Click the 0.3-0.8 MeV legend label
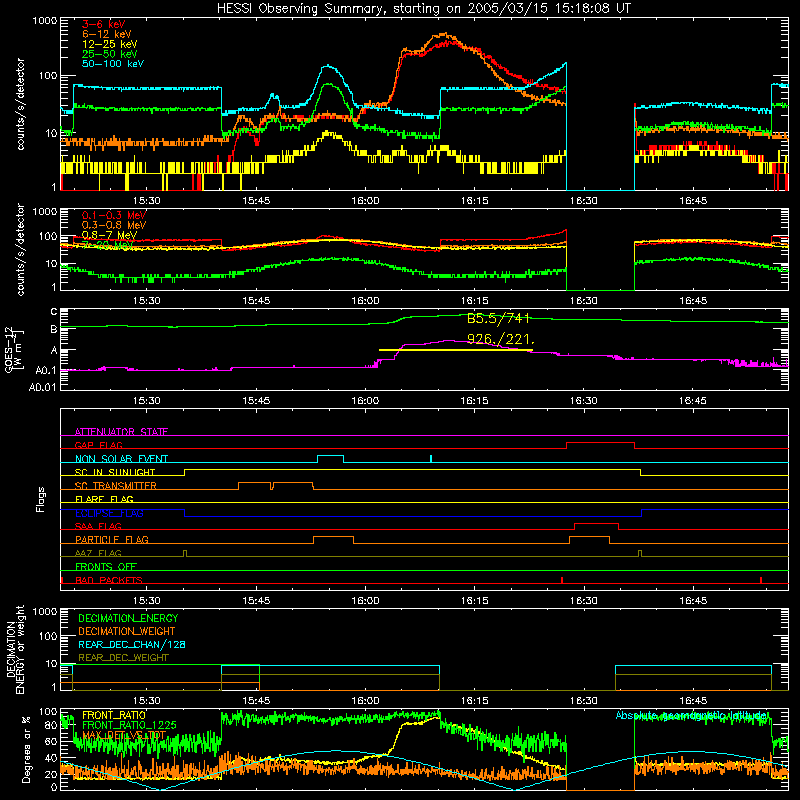Image resolution: width=800 pixels, height=800 pixels. [114, 225]
